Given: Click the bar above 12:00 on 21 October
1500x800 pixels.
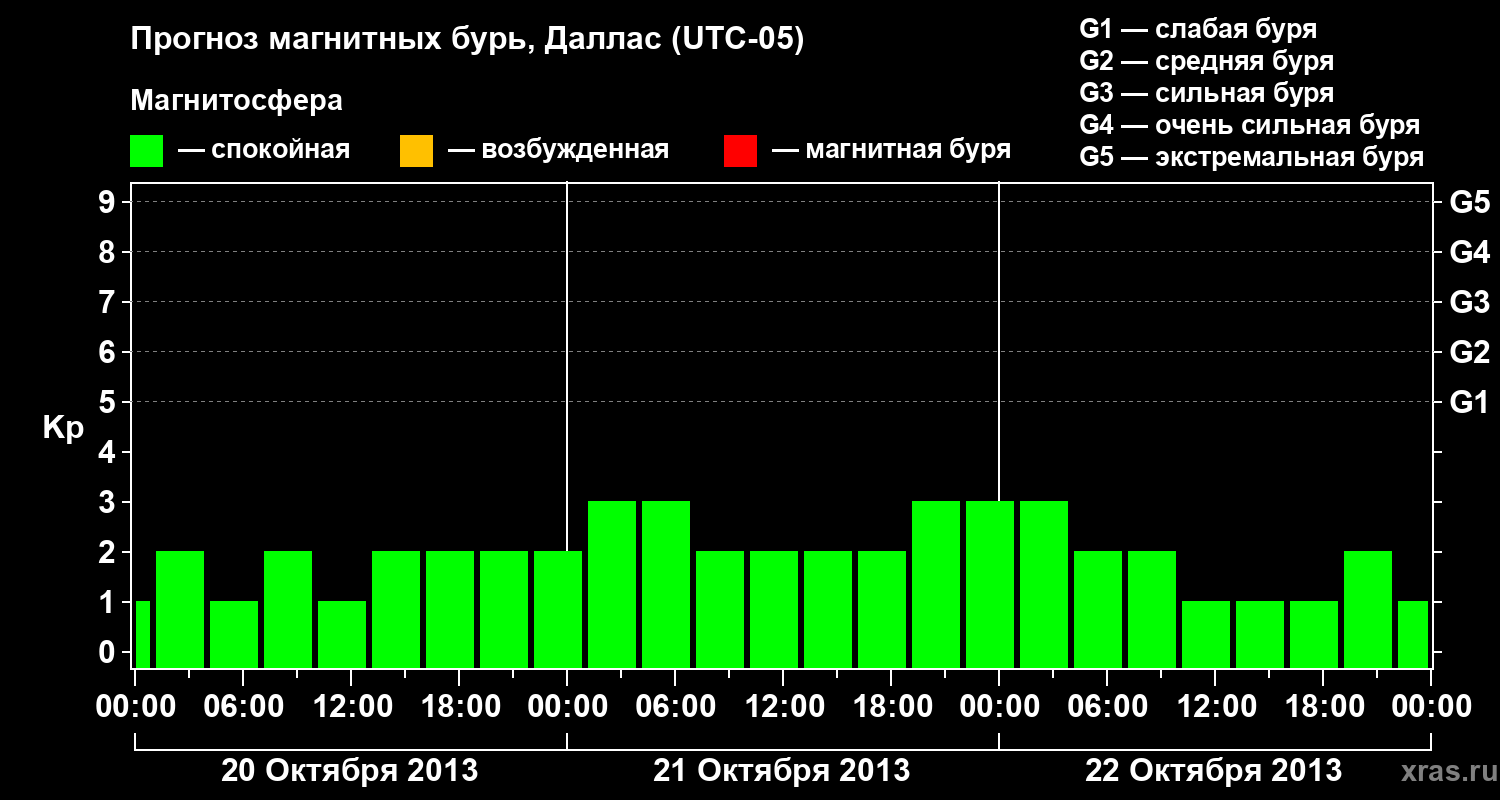Looking at the screenshot, I should (x=774, y=609).
